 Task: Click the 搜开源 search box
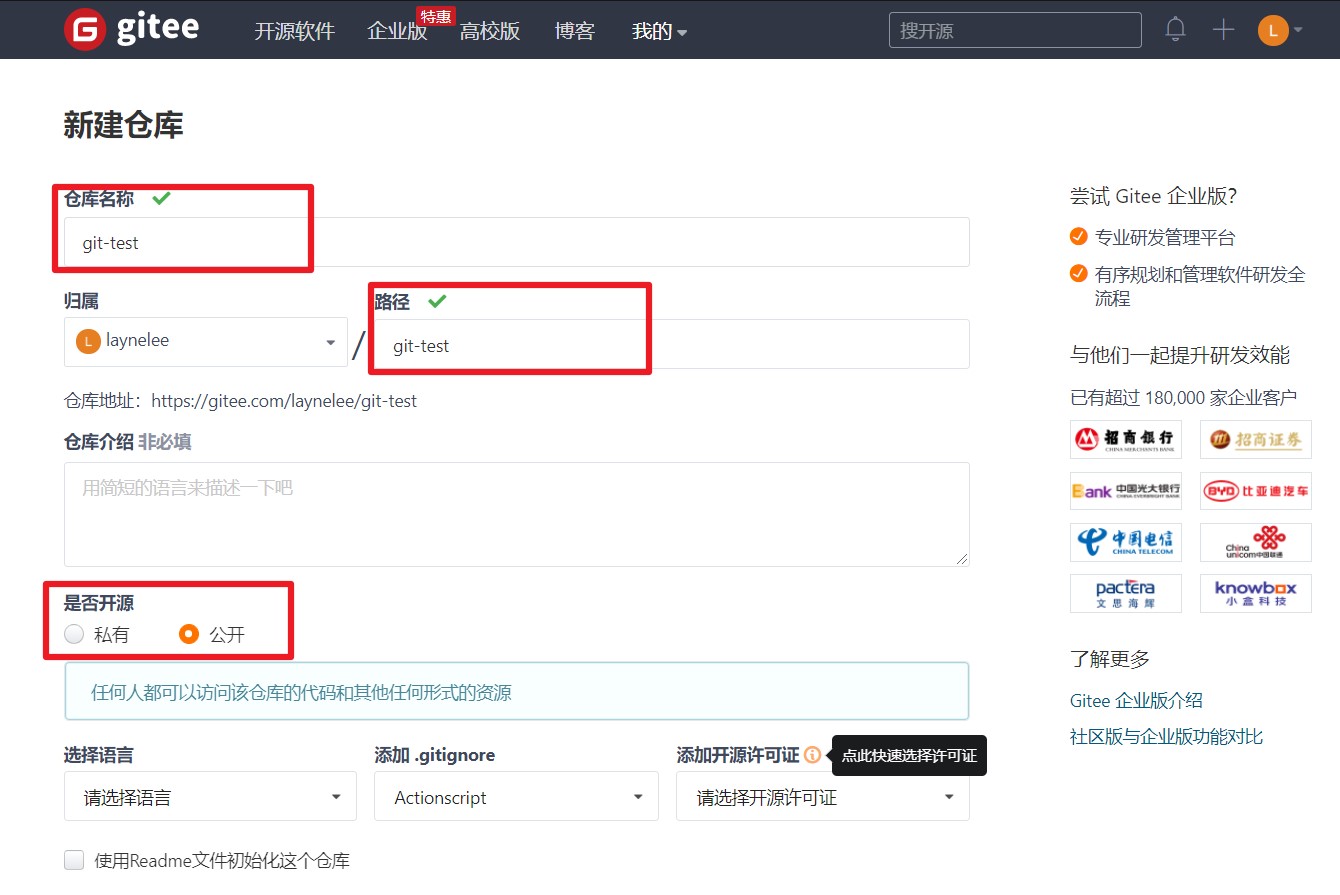[x=1015, y=30]
